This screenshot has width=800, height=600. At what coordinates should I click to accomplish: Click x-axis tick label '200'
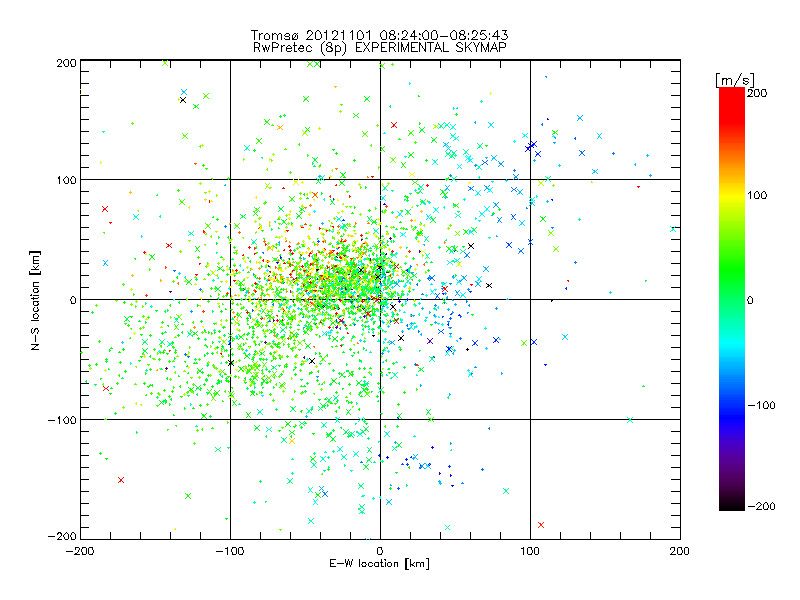pyautogui.click(x=680, y=551)
